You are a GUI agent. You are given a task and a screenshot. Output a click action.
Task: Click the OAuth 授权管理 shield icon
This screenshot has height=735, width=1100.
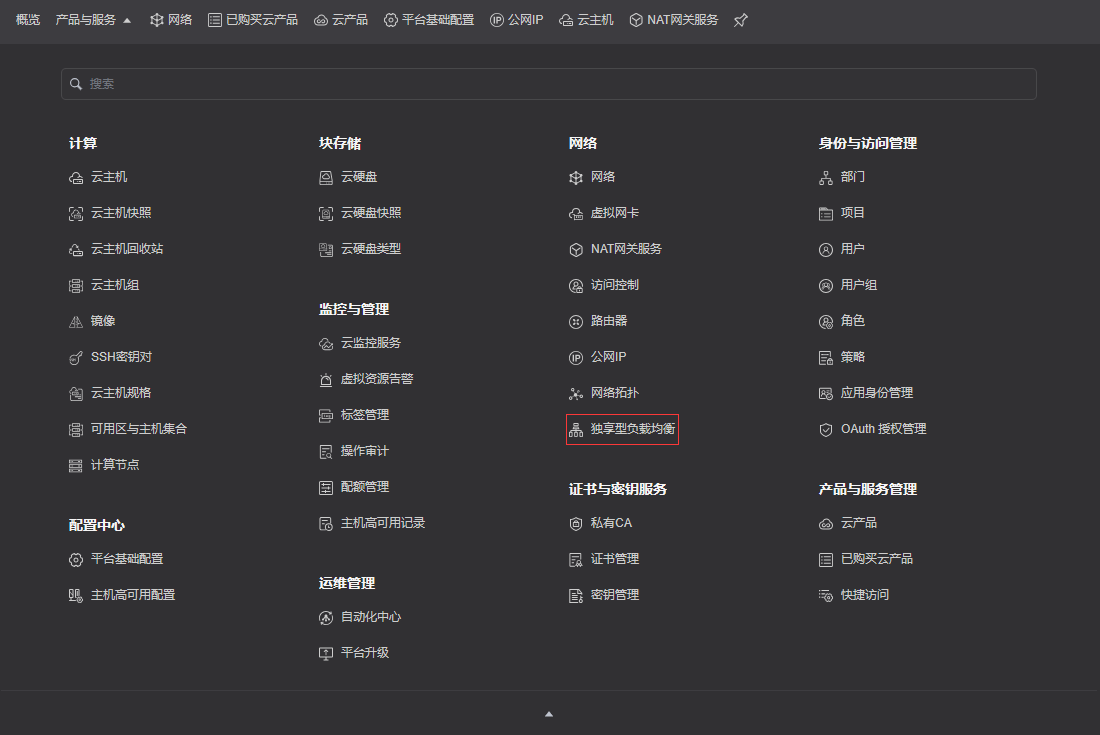point(826,429)
